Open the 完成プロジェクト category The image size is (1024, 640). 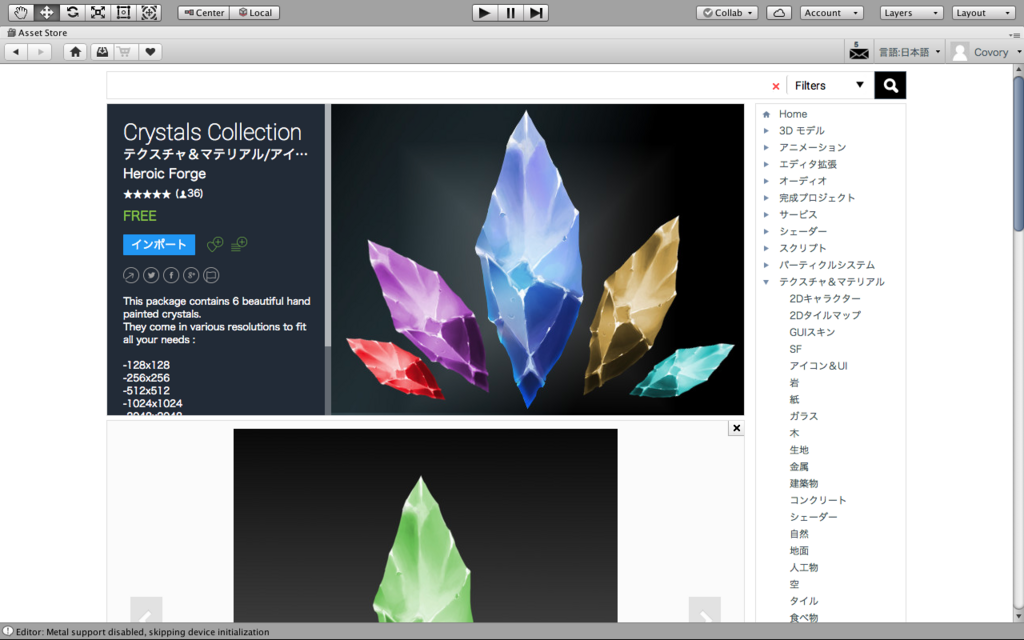pyautogui.click(x=817, y=198)
